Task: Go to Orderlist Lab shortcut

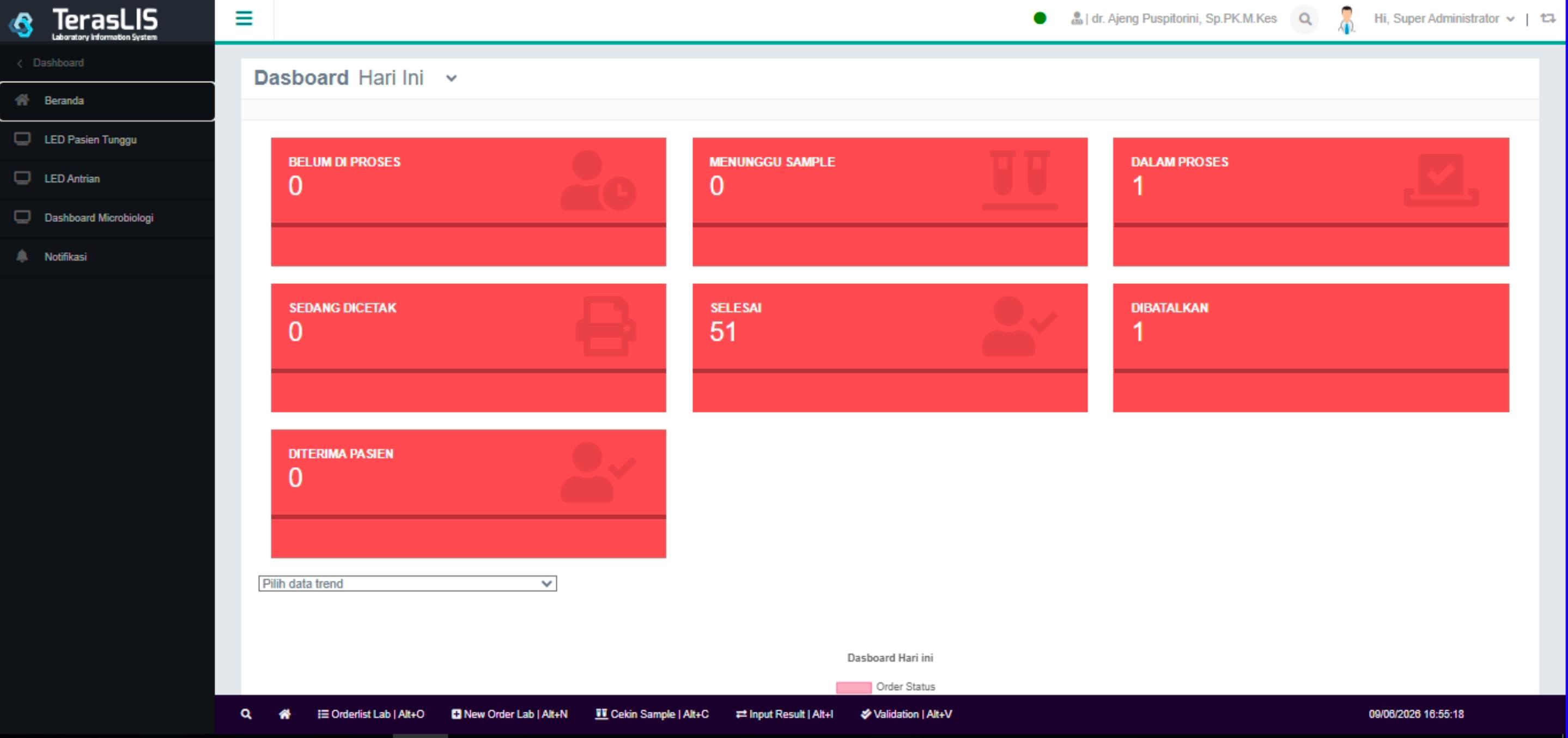Action: point(372,713)
